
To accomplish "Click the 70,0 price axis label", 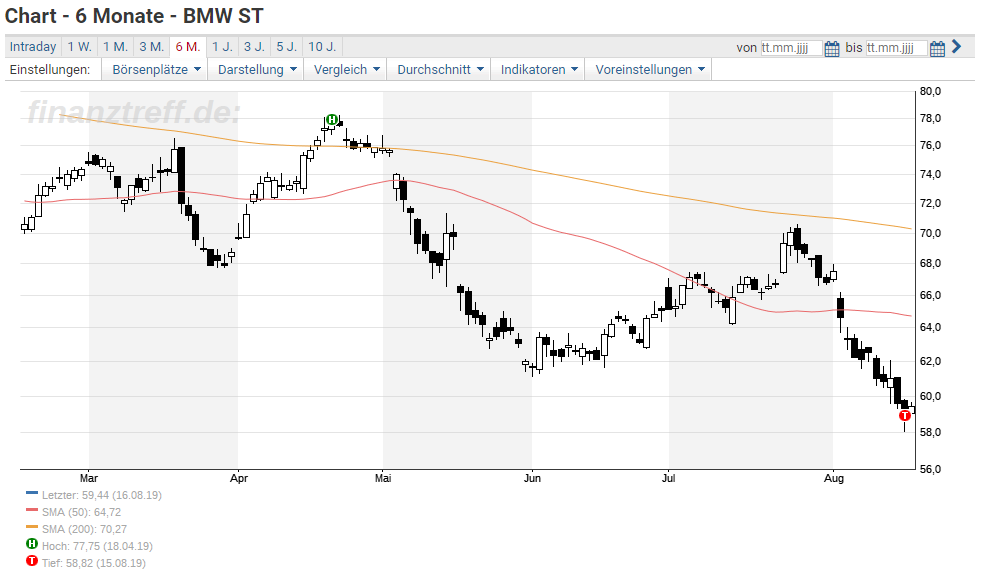I will point(930,233).
